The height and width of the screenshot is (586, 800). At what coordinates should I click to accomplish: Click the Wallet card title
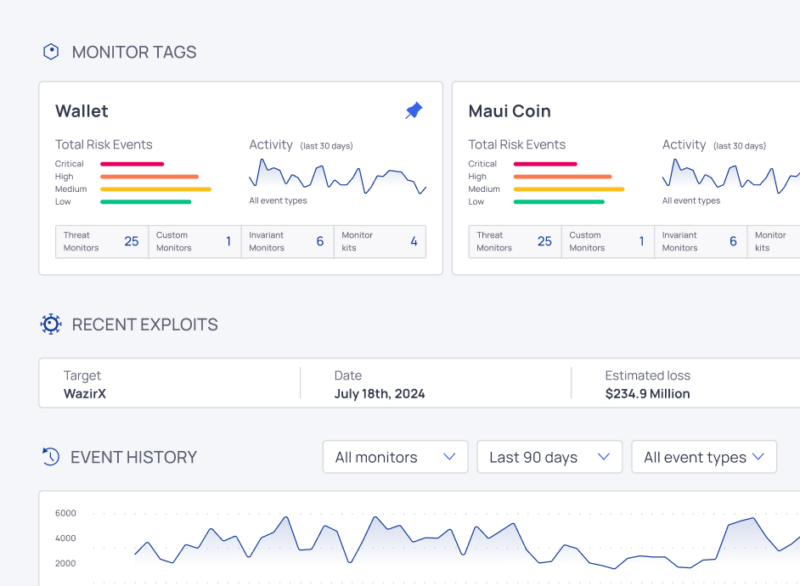coord(82,111)
